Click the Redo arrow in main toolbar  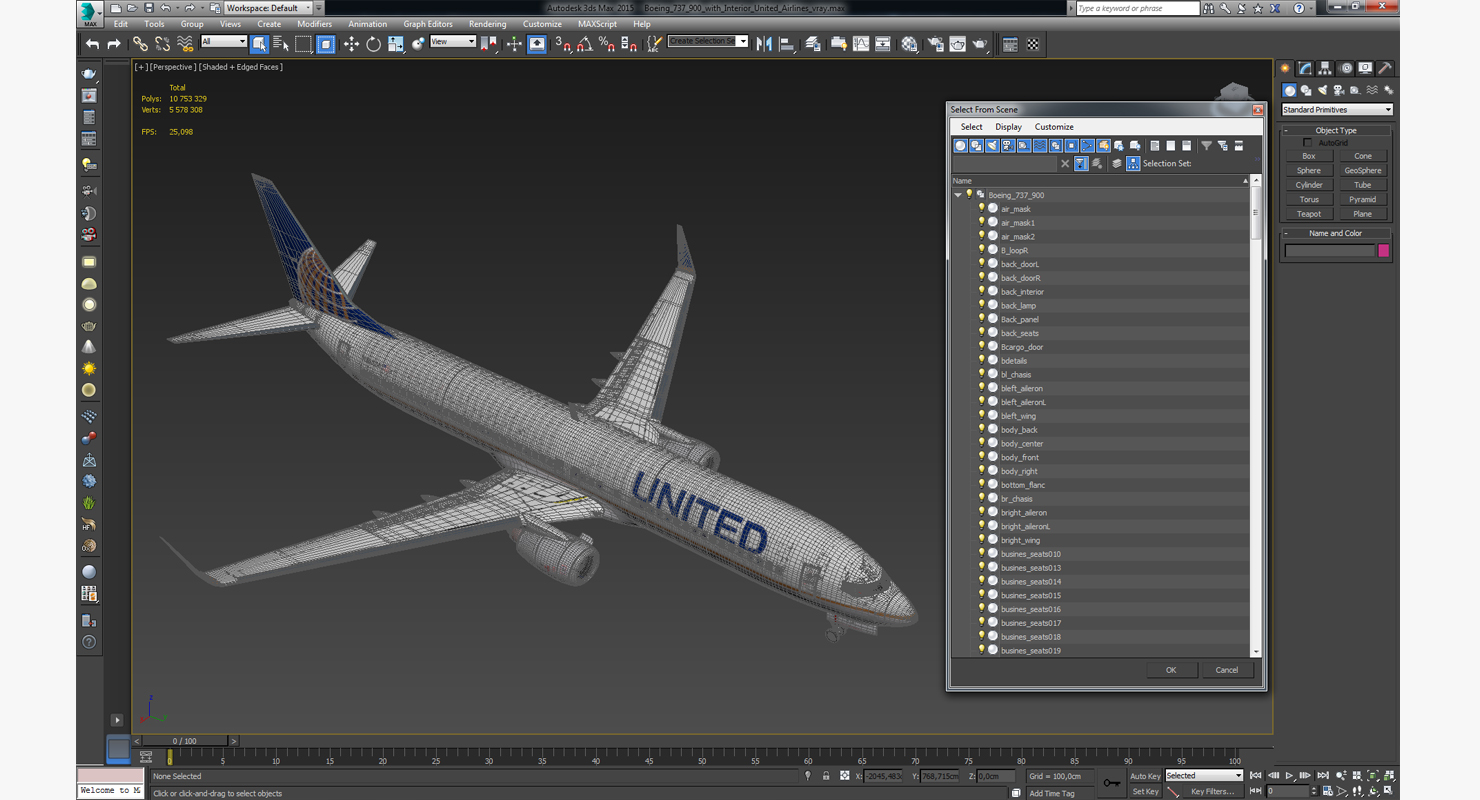click(x=114, y=44)
